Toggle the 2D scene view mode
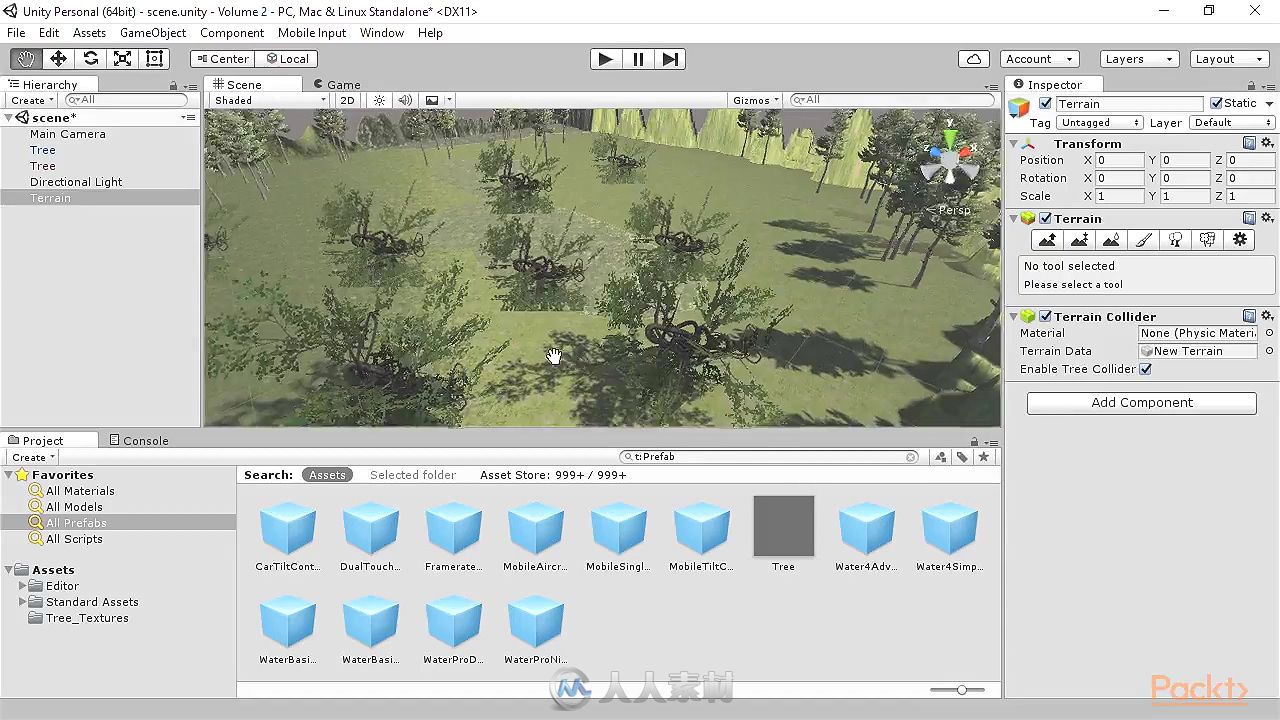 pyautogui.click(x=347, y=100)
